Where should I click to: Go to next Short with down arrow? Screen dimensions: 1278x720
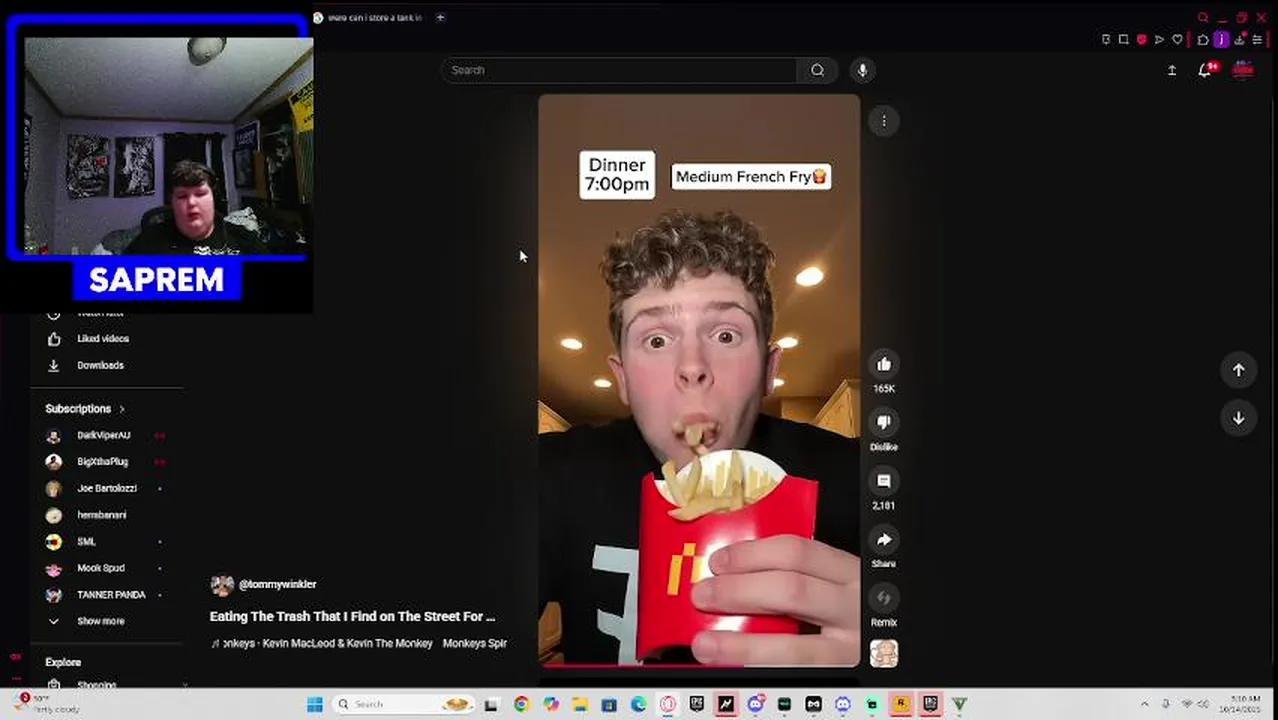coord(1238,418)
